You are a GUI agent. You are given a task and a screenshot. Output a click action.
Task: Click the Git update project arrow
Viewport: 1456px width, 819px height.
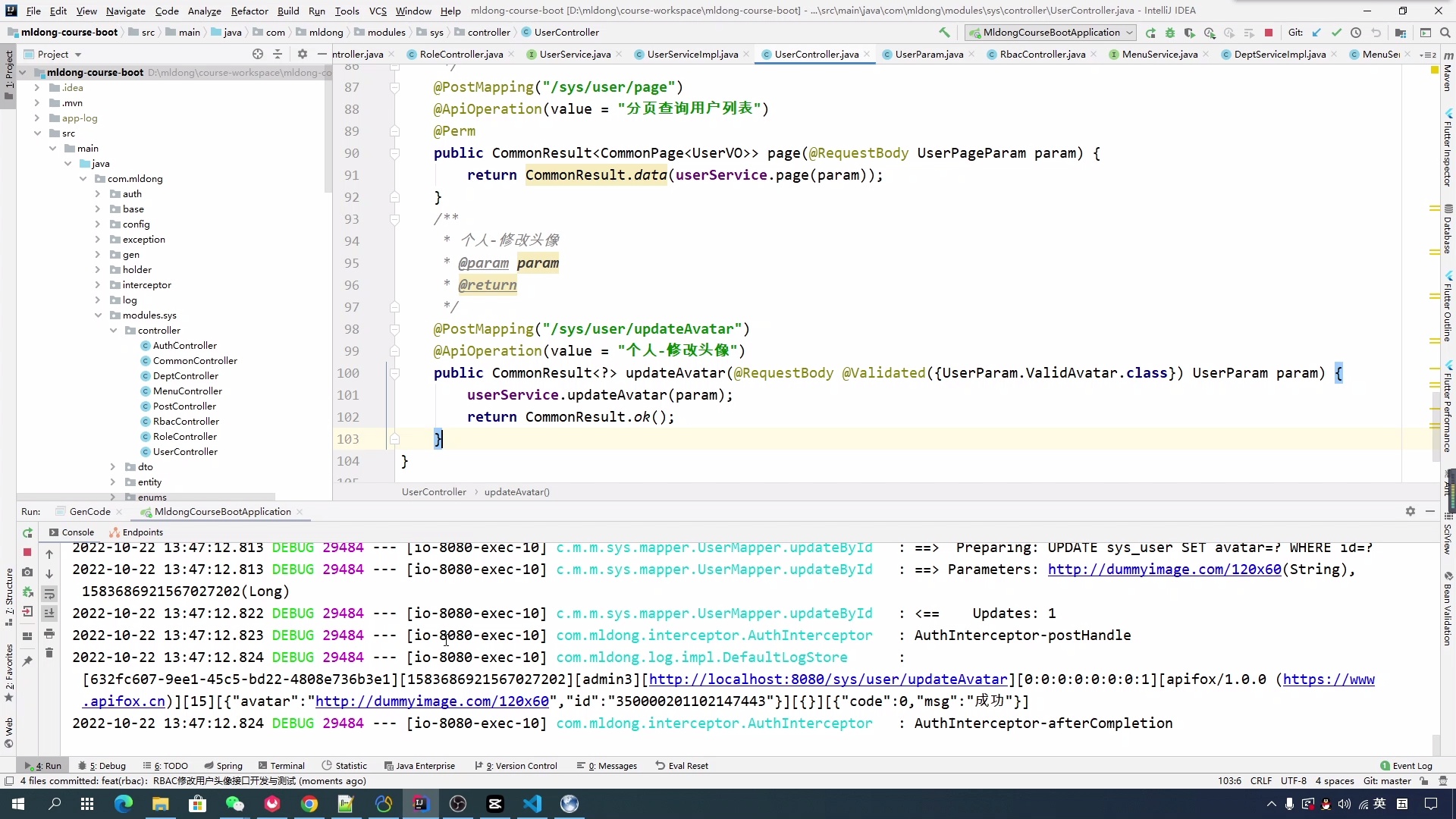[1316, 33]
